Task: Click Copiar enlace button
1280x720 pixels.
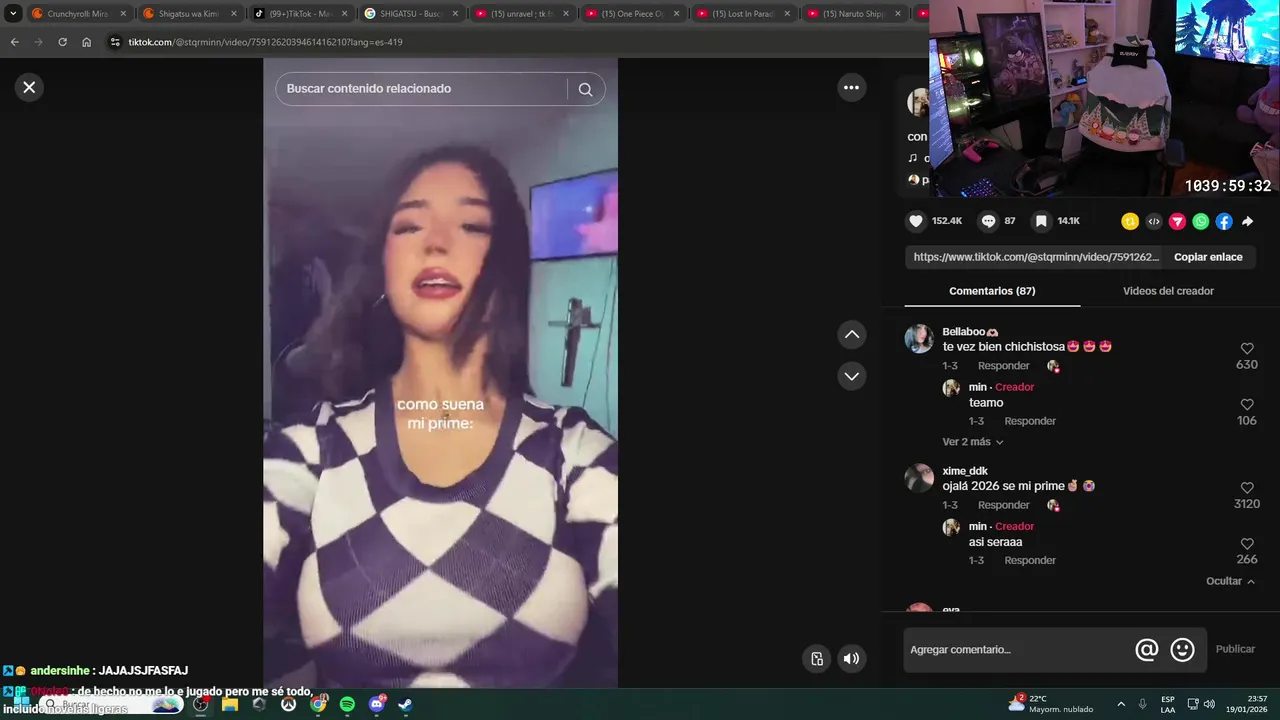Action: click(x=1208, y=257)
